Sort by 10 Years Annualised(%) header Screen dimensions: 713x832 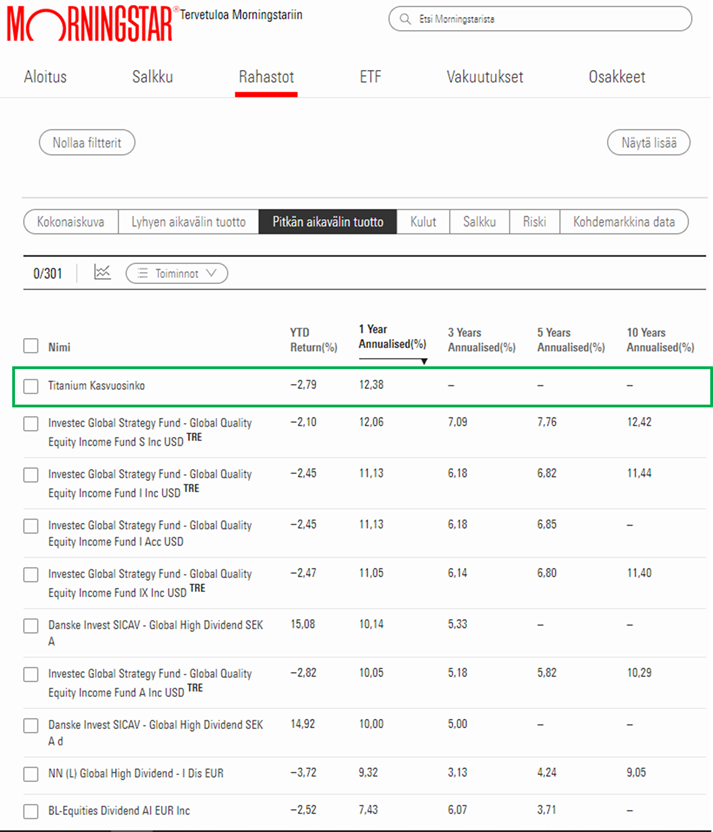pos(660,340)
